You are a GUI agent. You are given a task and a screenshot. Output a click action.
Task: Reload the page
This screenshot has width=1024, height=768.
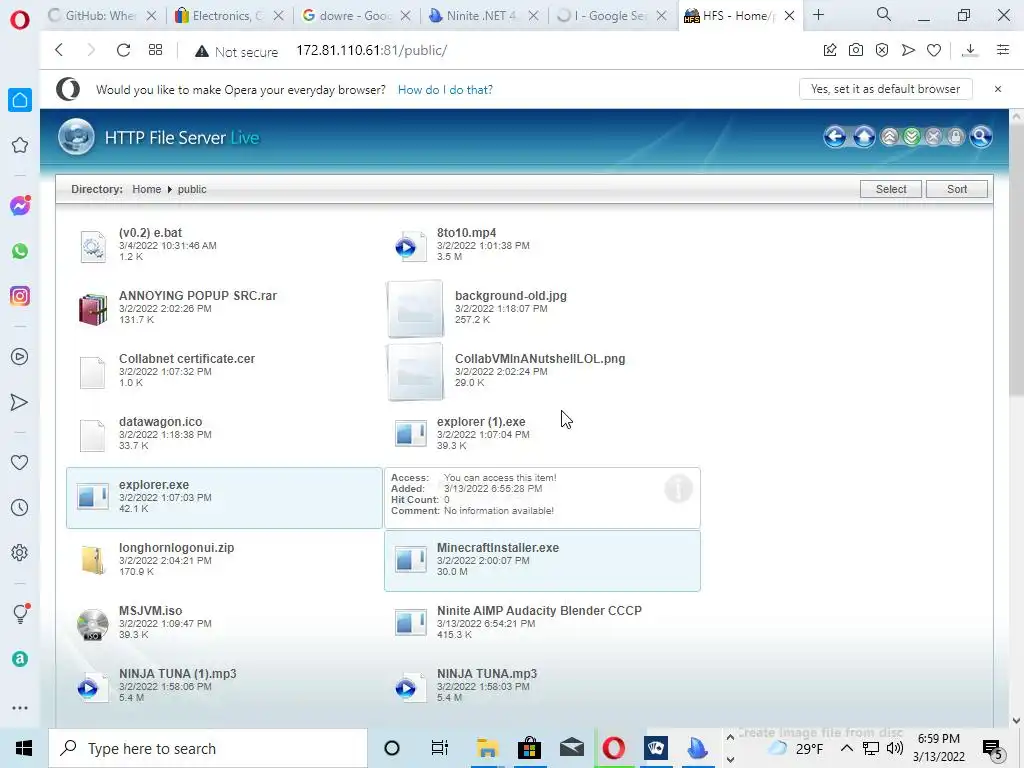pos(123,50)
